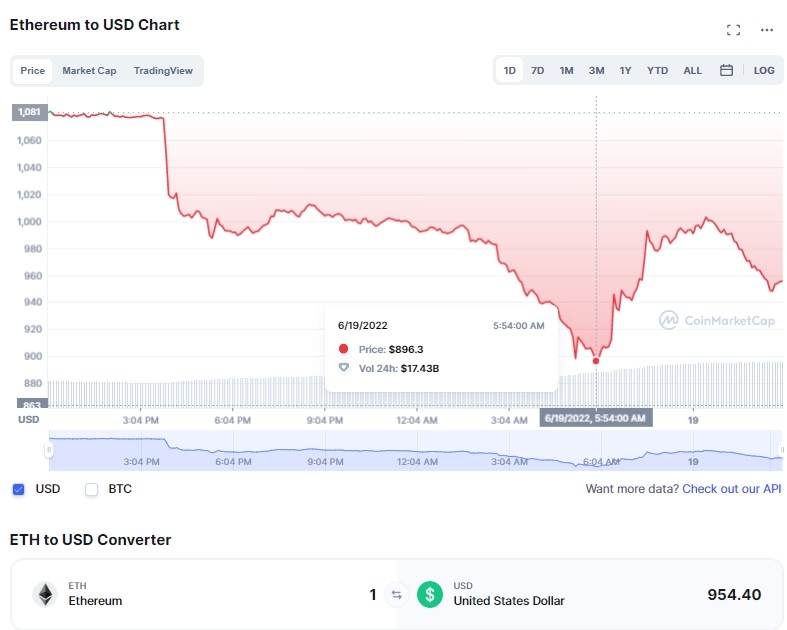Switch to the TradingView tab
Screen dimensions: 787x630
coord(164,71)
